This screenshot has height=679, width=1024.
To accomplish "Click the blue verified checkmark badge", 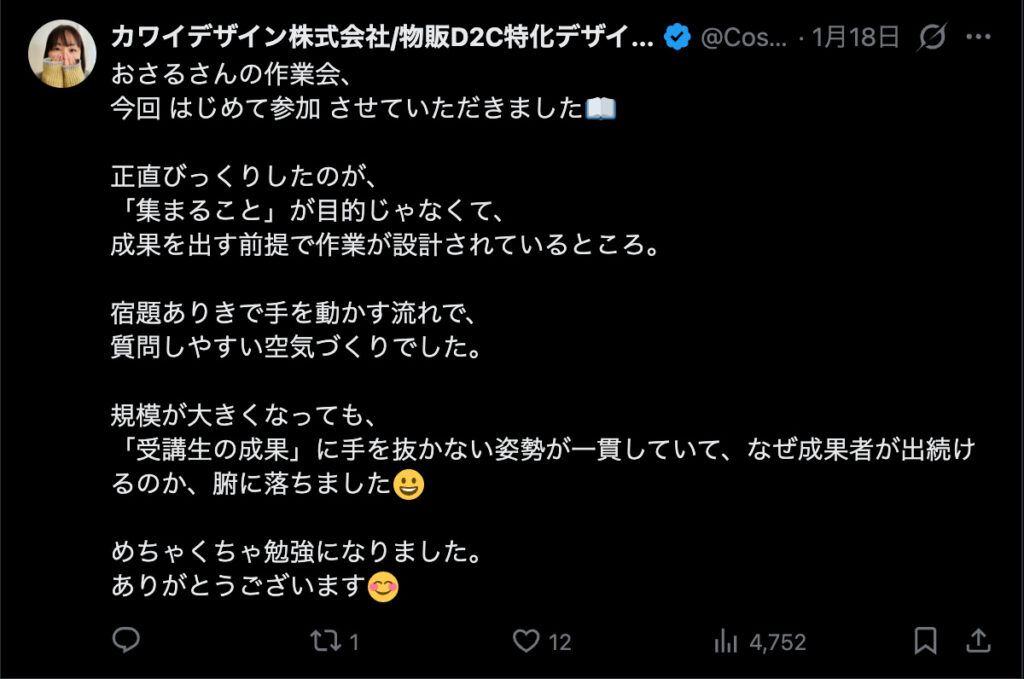I will pyautogui.click(x=678, y=38).
